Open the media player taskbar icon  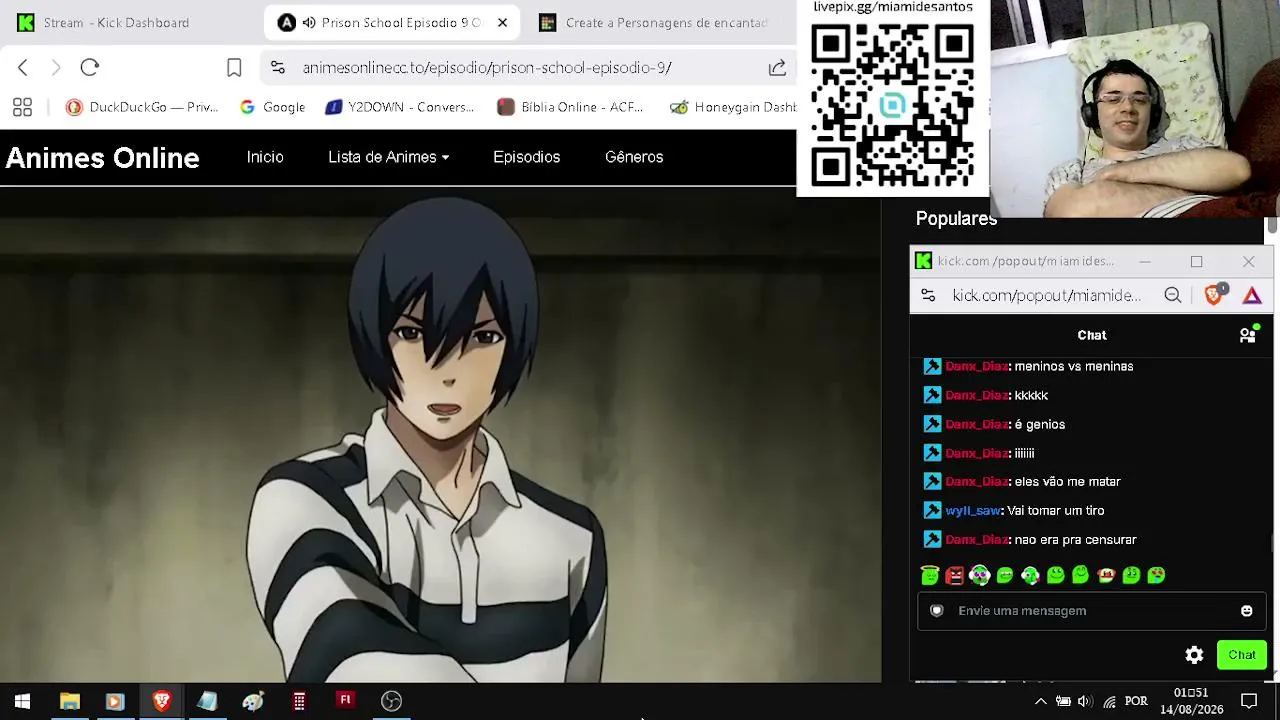pyautogui.click(x=114, y=701)
